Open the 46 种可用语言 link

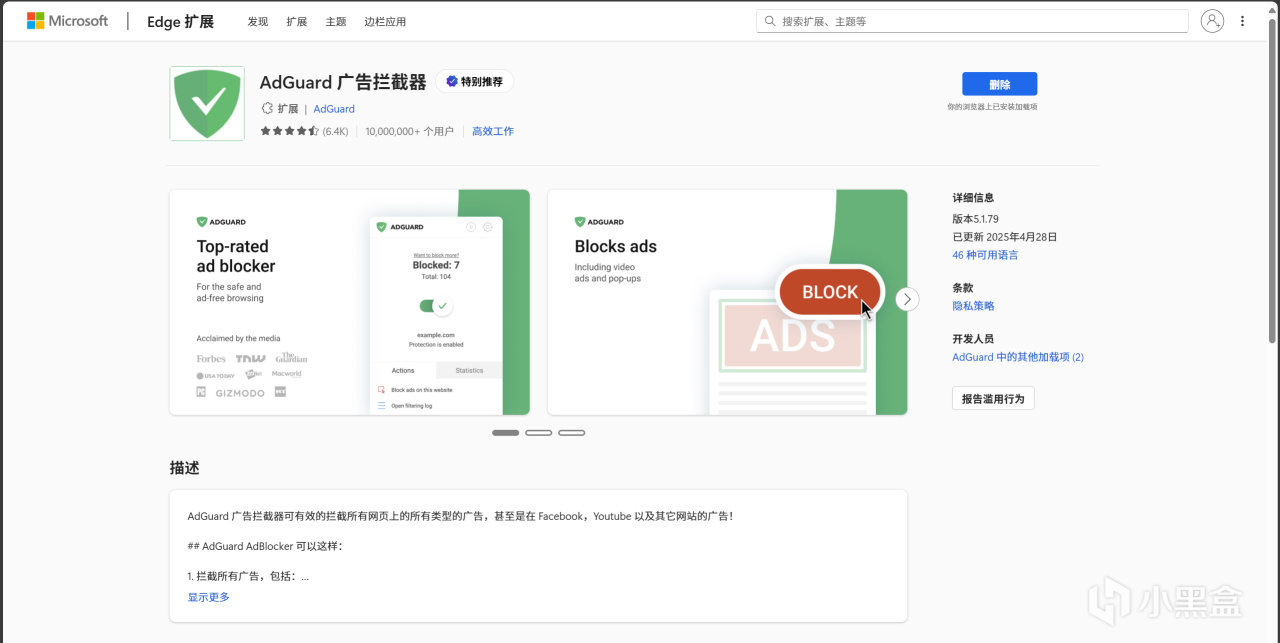pos(985,255)
